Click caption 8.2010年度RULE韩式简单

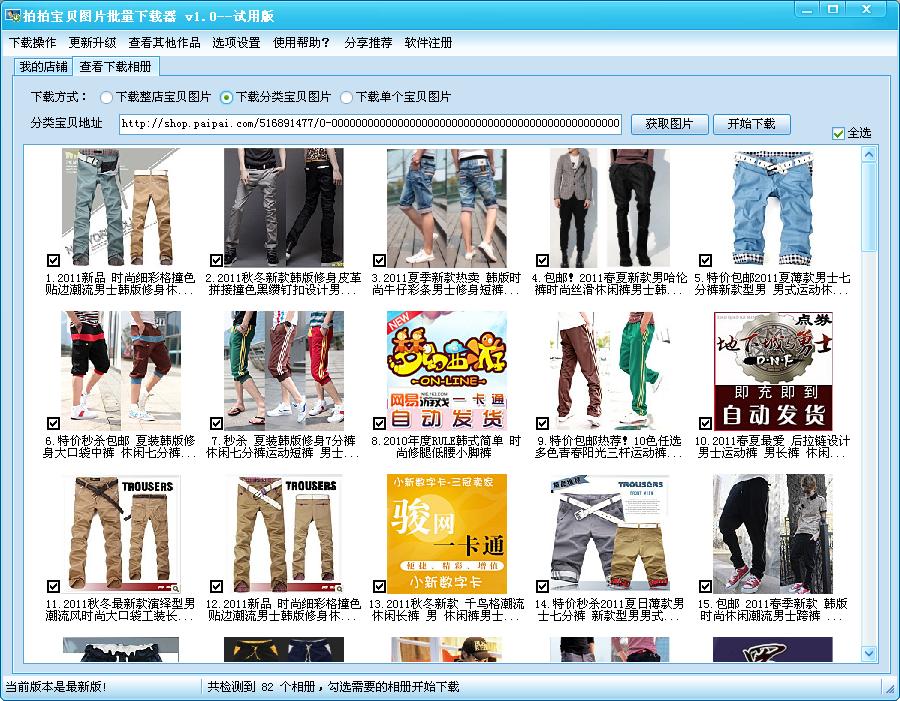click(x=447, y=447)
